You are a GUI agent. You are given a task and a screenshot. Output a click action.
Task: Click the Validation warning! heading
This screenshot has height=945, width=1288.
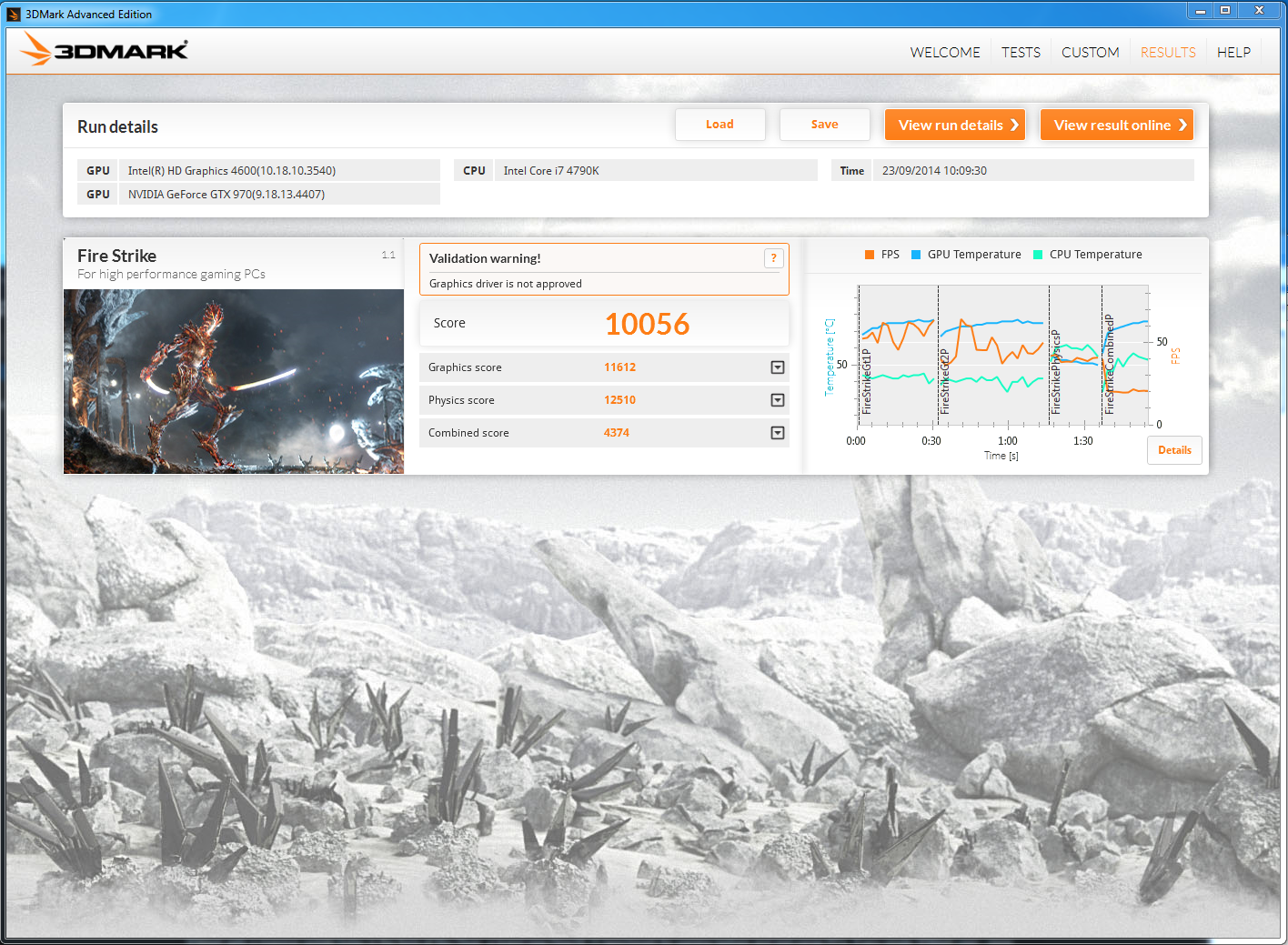coord(485,258)
